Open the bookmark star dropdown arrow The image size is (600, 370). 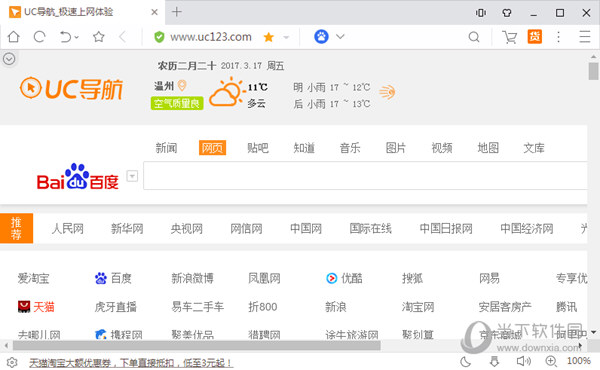pos(286,37)
